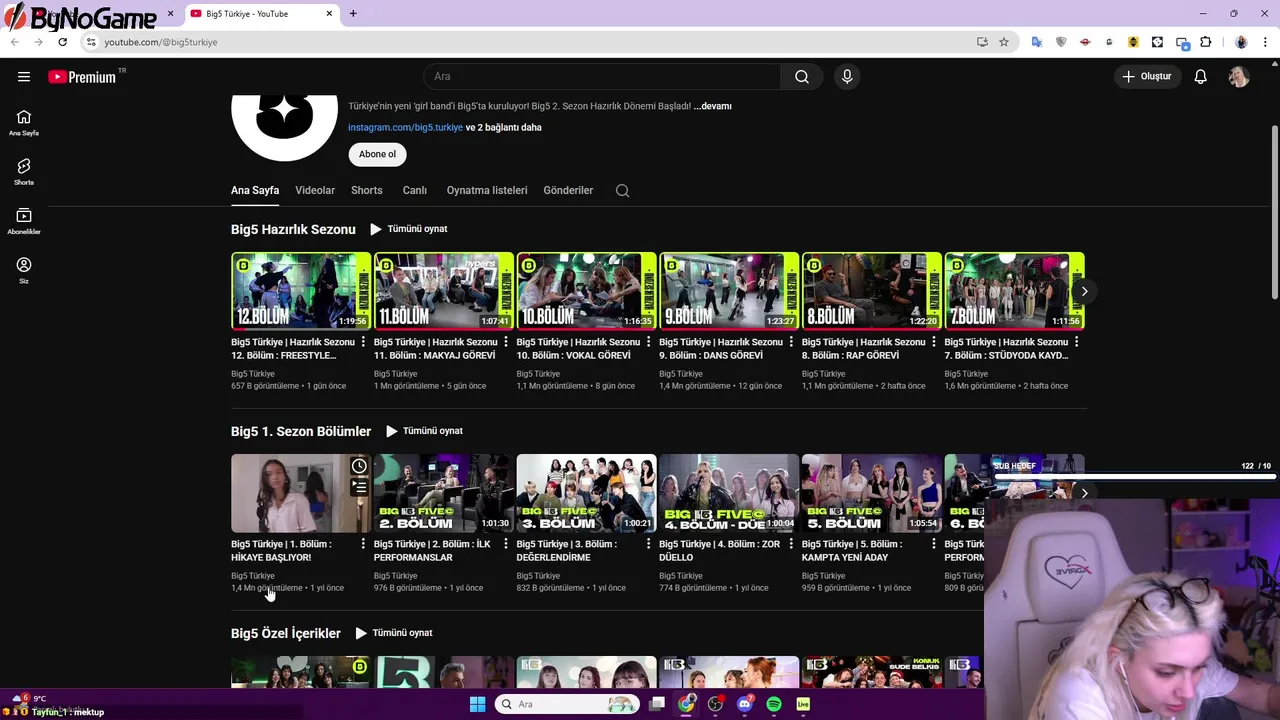Image resolution: width=1280 pixels, height=720 pixels.
Task: Open the Windows Start menu
Action: (x=477, y=704)
